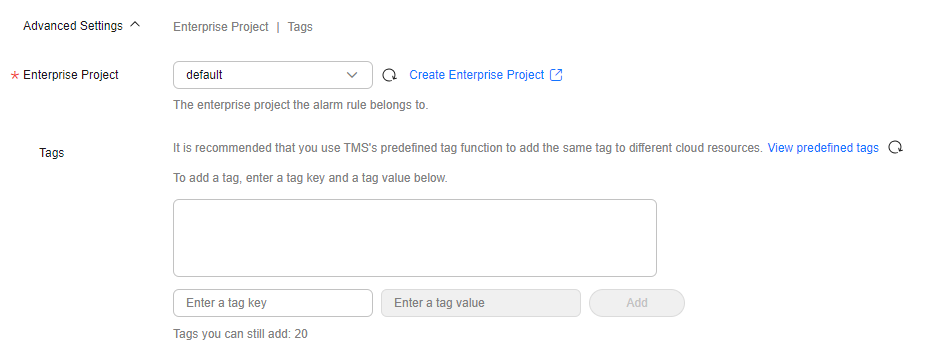Collapse the Advanced Settings chevron
Screen dimensions: 933x360
135,25
